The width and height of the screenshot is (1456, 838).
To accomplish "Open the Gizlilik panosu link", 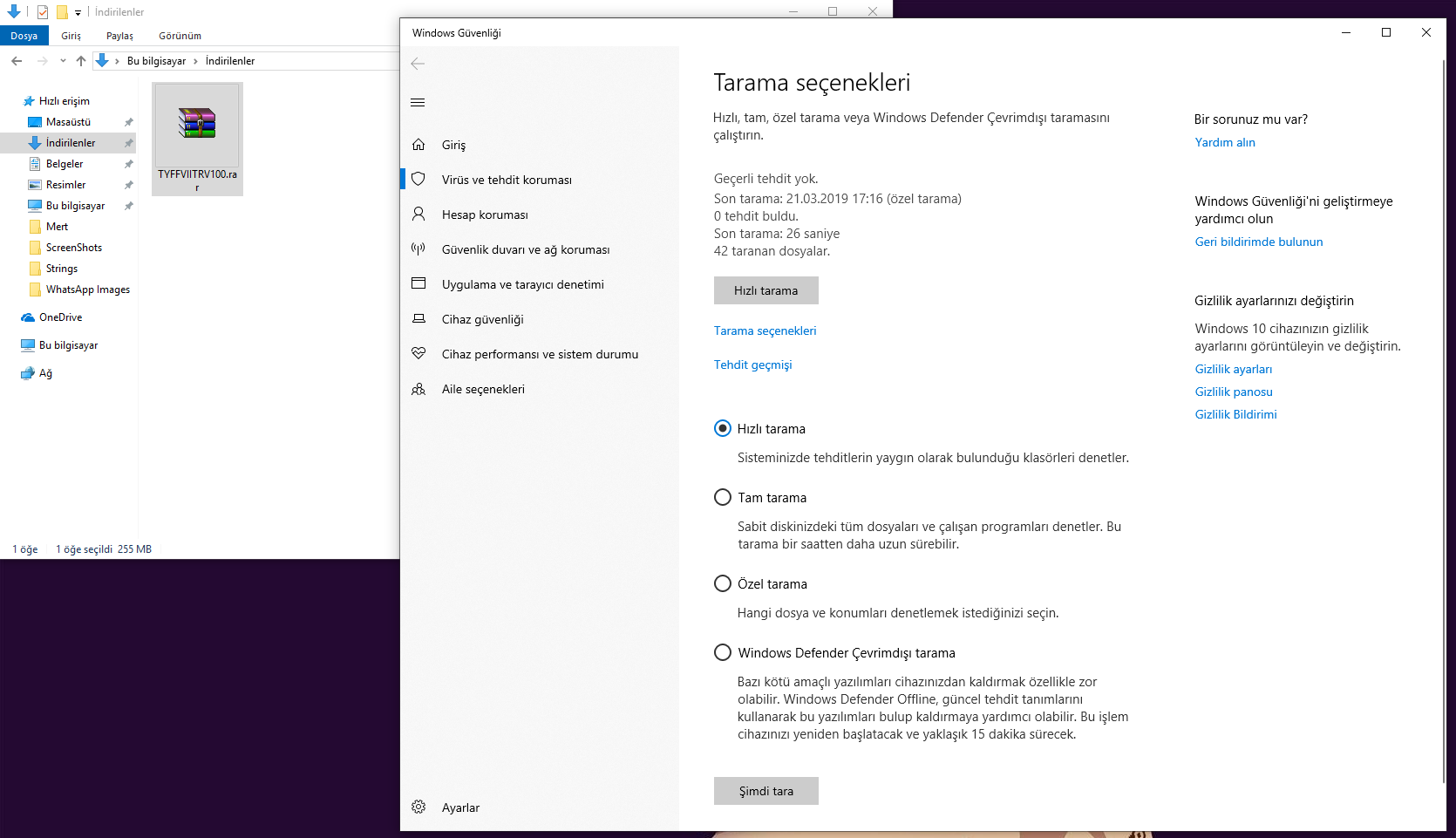I will (1234, 392).
